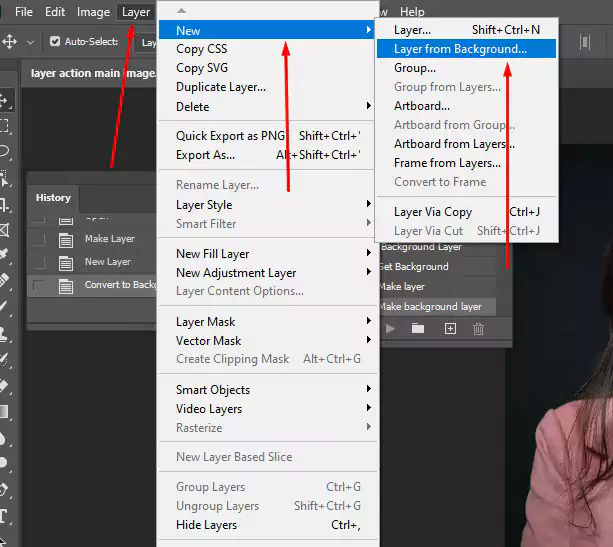Expand the Layer Mask submenu
The width and height of the screenshot is (613, 547).
[x=368, y=321]
